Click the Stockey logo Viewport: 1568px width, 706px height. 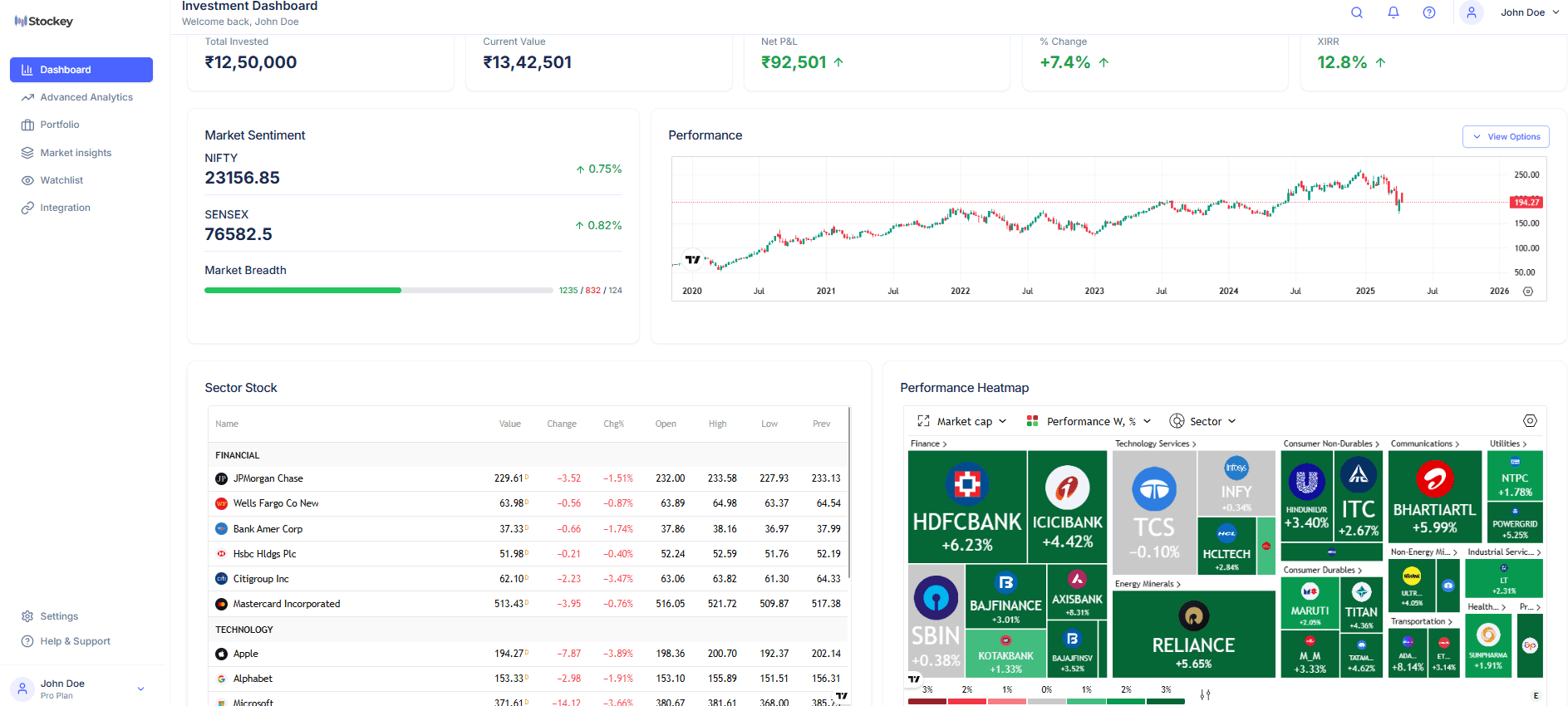(44, 22)
